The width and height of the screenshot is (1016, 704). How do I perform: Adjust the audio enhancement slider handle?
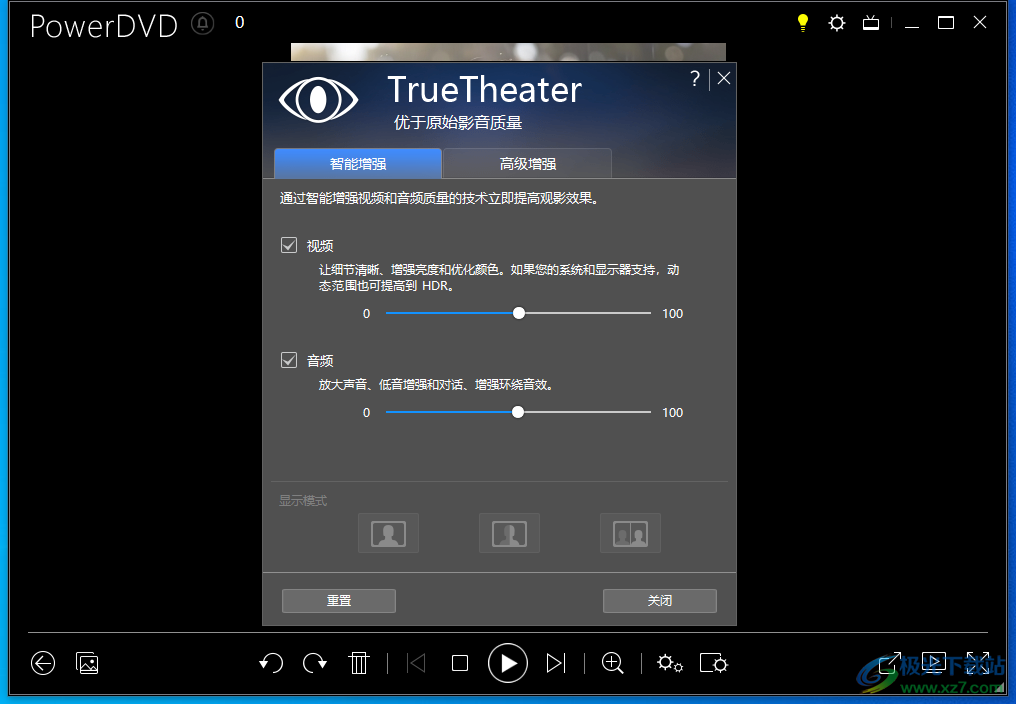[x=518, y=412]
